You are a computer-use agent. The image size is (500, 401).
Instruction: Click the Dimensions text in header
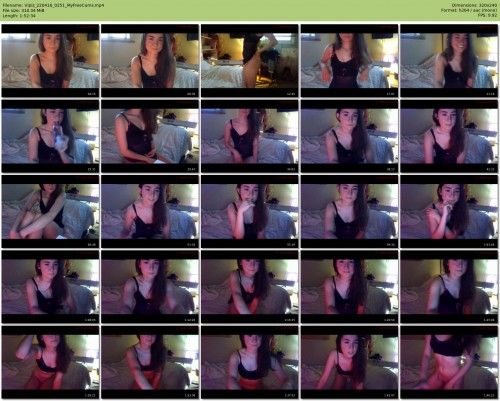pyautogui.click(x=474, y=5)
